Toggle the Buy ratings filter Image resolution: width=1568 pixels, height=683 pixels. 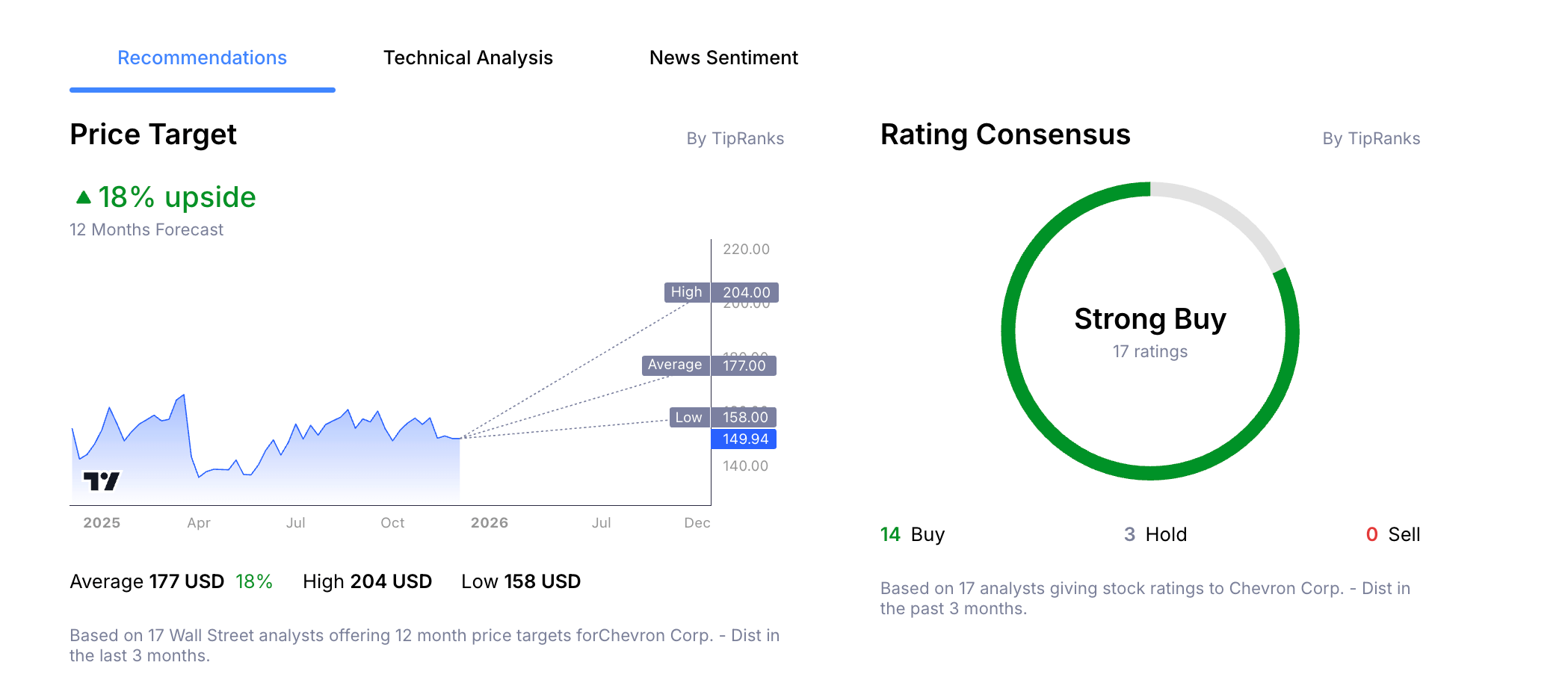(913, 534)
